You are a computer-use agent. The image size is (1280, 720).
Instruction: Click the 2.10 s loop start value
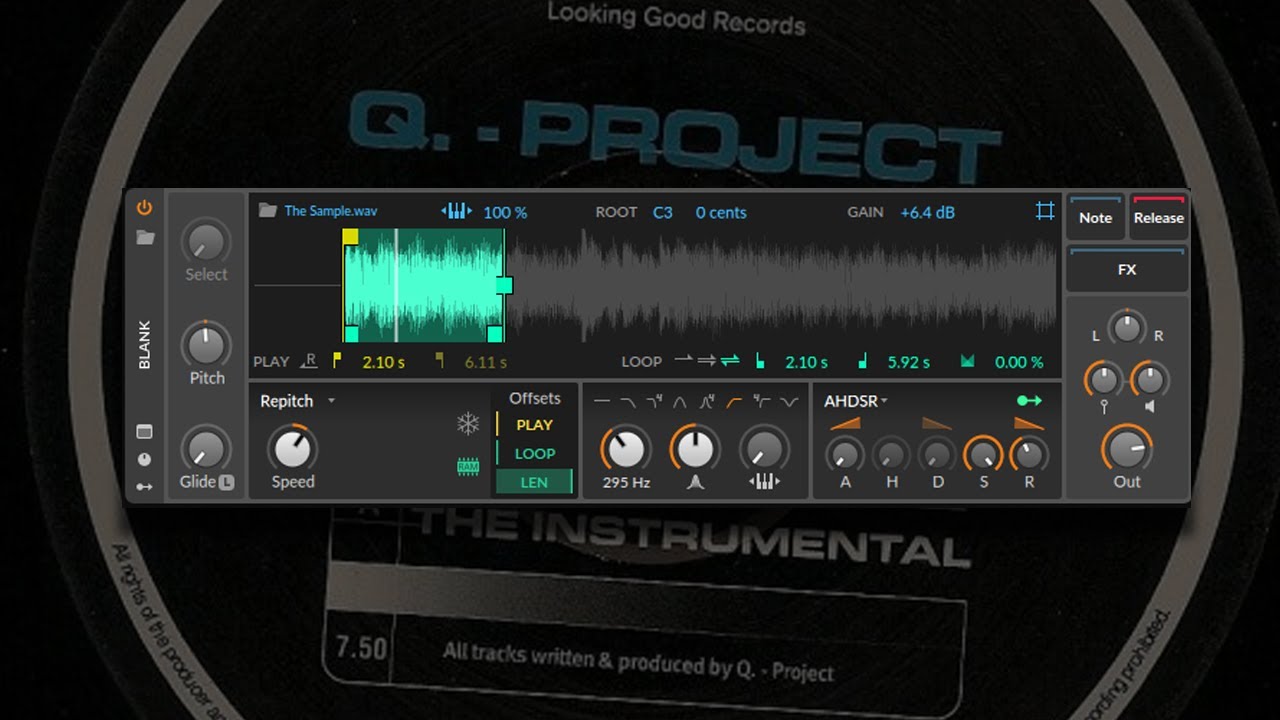click(x=806, y=362)
